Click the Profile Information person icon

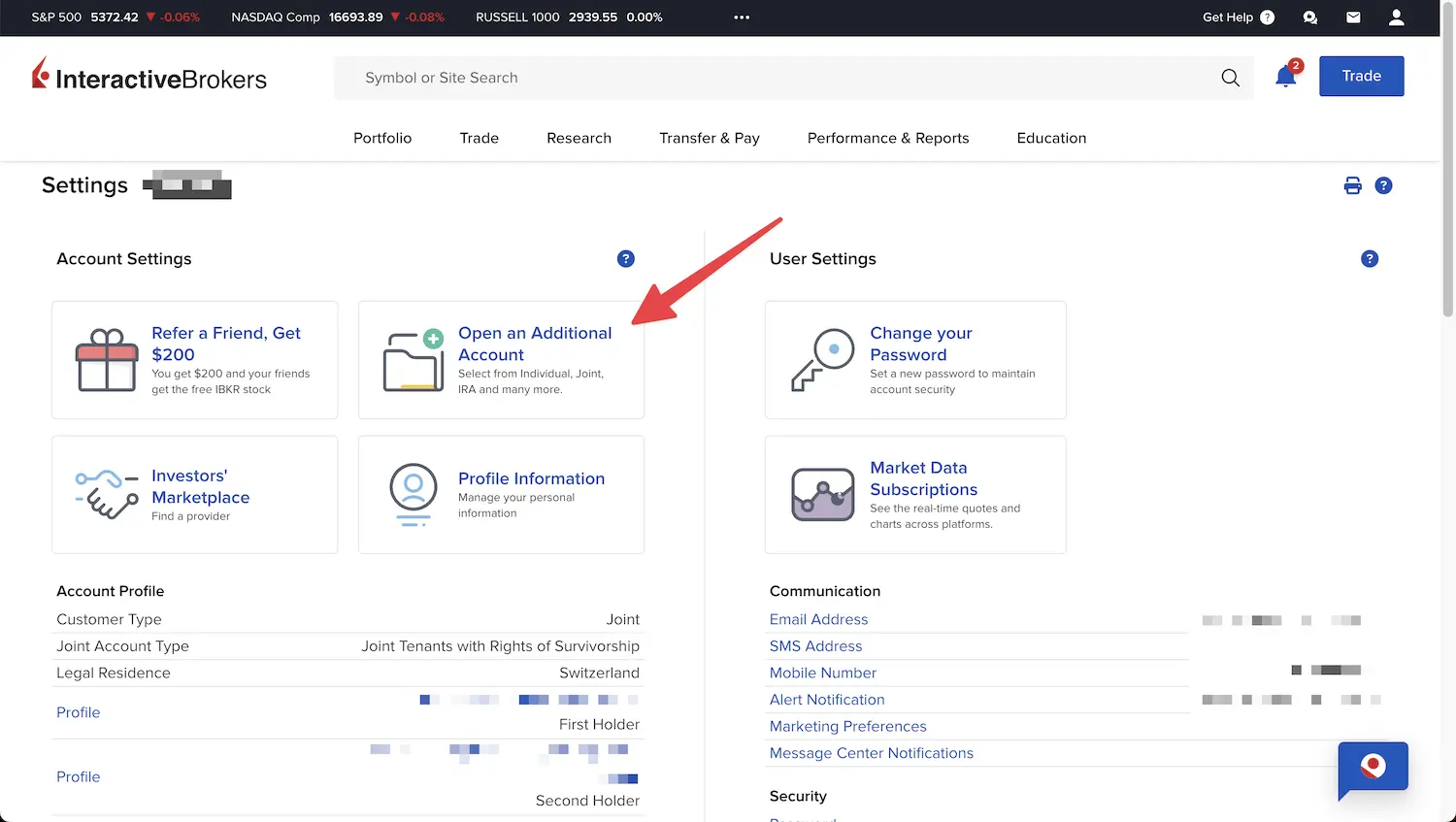(414, 494)
